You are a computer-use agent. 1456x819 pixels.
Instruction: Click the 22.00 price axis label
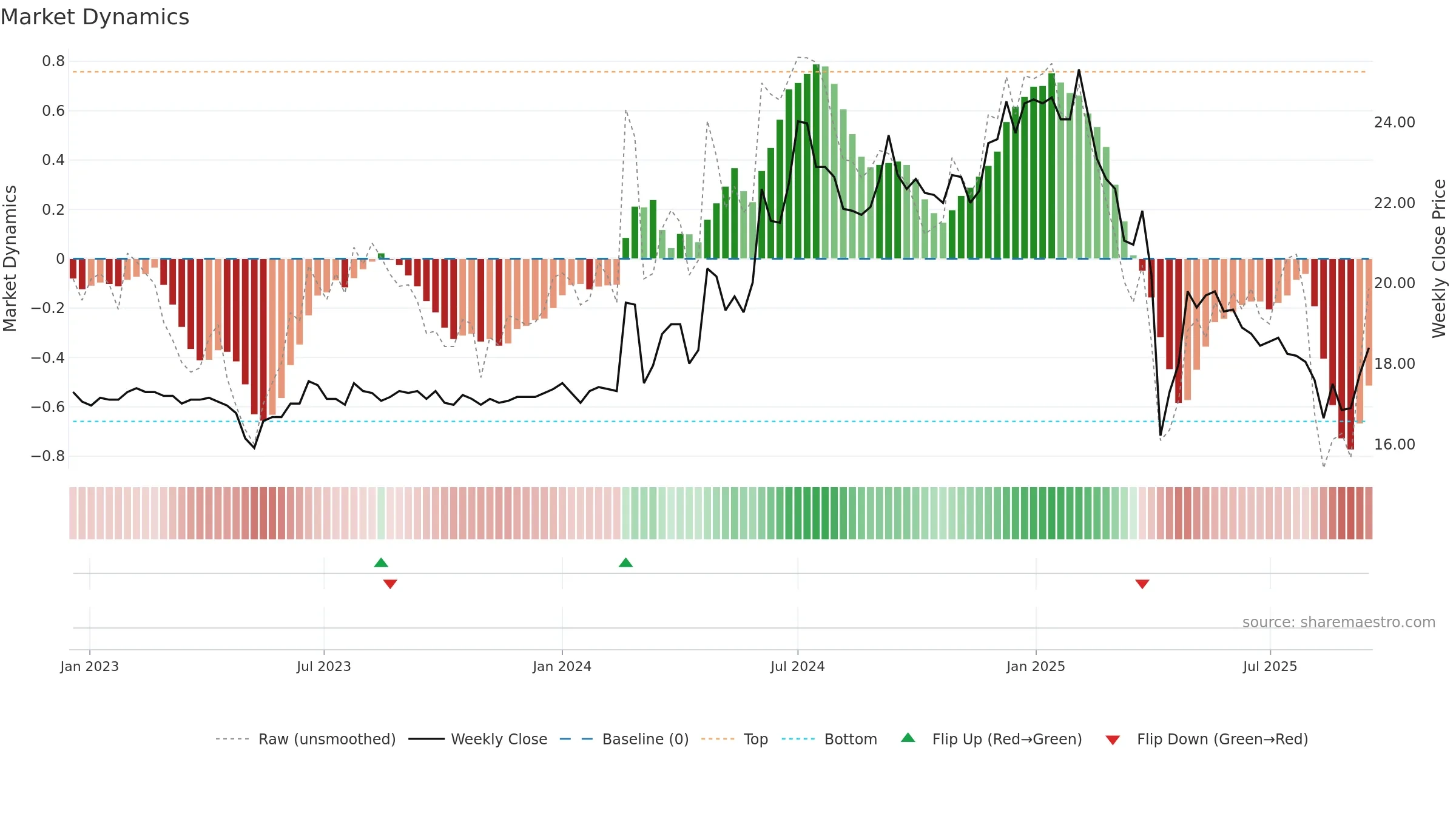1394,203
